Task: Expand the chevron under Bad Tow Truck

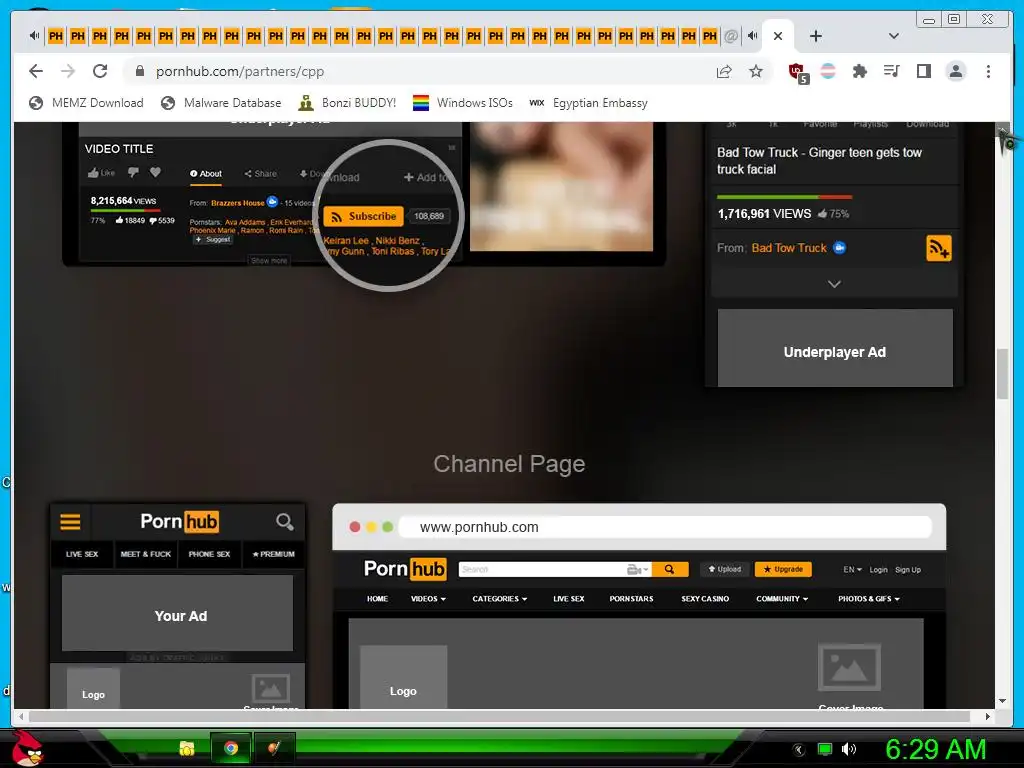Action: pos(834,284)
